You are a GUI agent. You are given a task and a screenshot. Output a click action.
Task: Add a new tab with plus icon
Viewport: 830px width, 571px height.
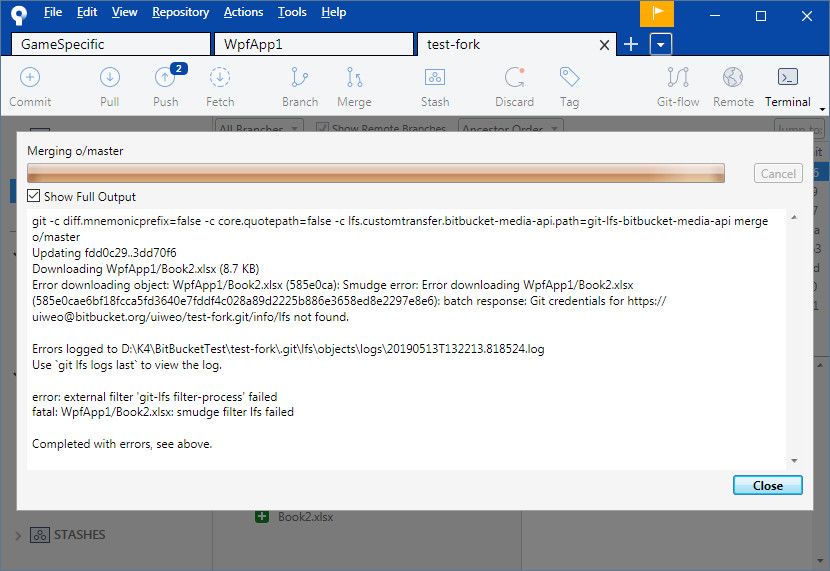click(631, 44)
